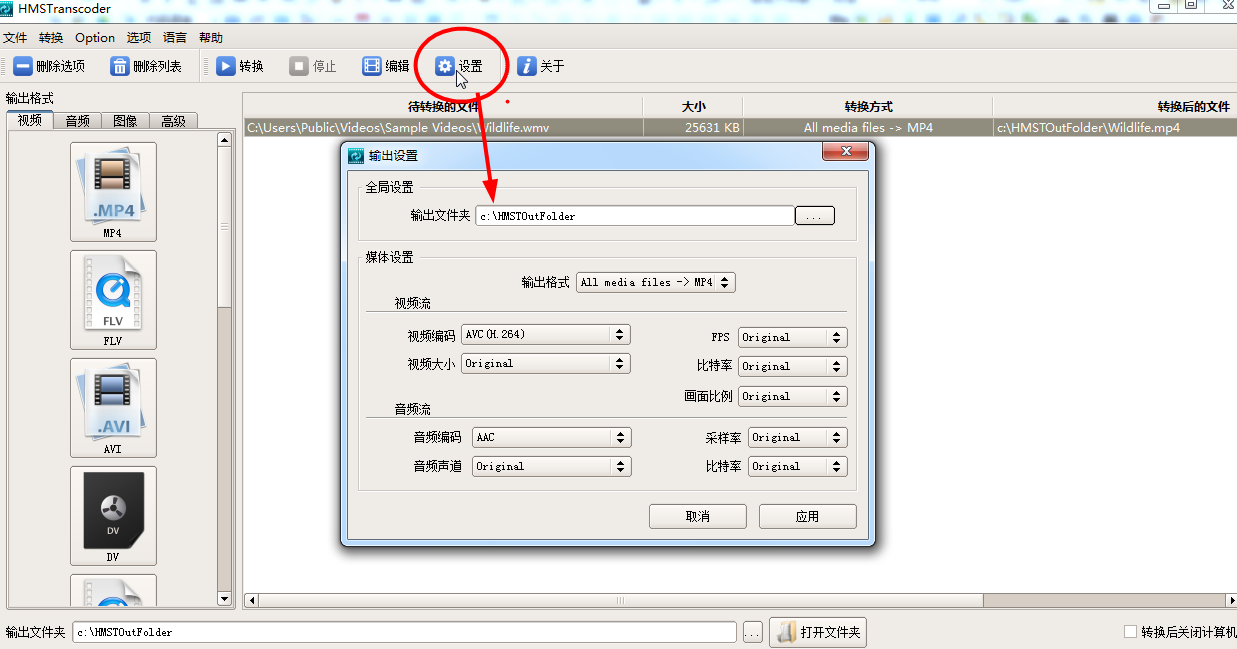Switch to the 视频 format tab
The height and width of the screenshot is (649, 1237).
[30, 120]
